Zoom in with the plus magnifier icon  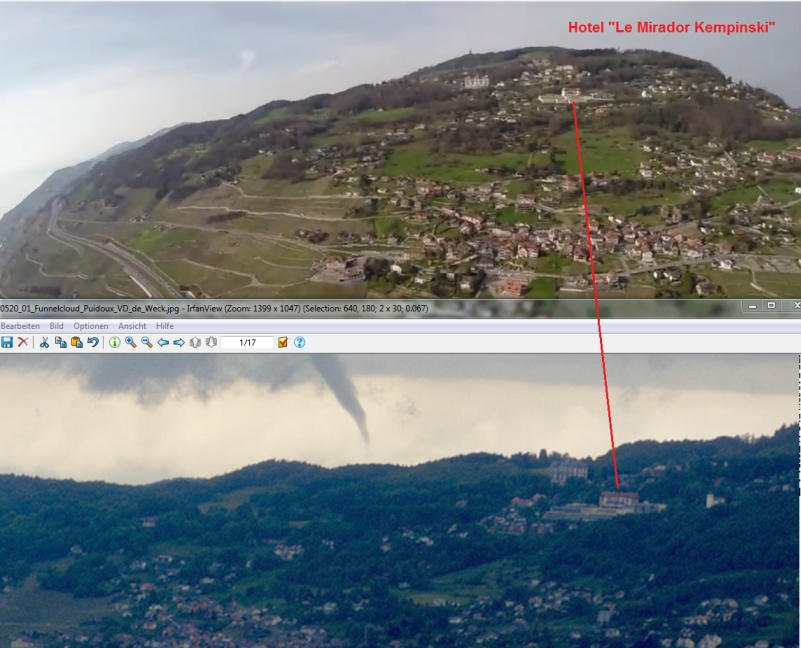pyautogui.click(x=131, y=342)
